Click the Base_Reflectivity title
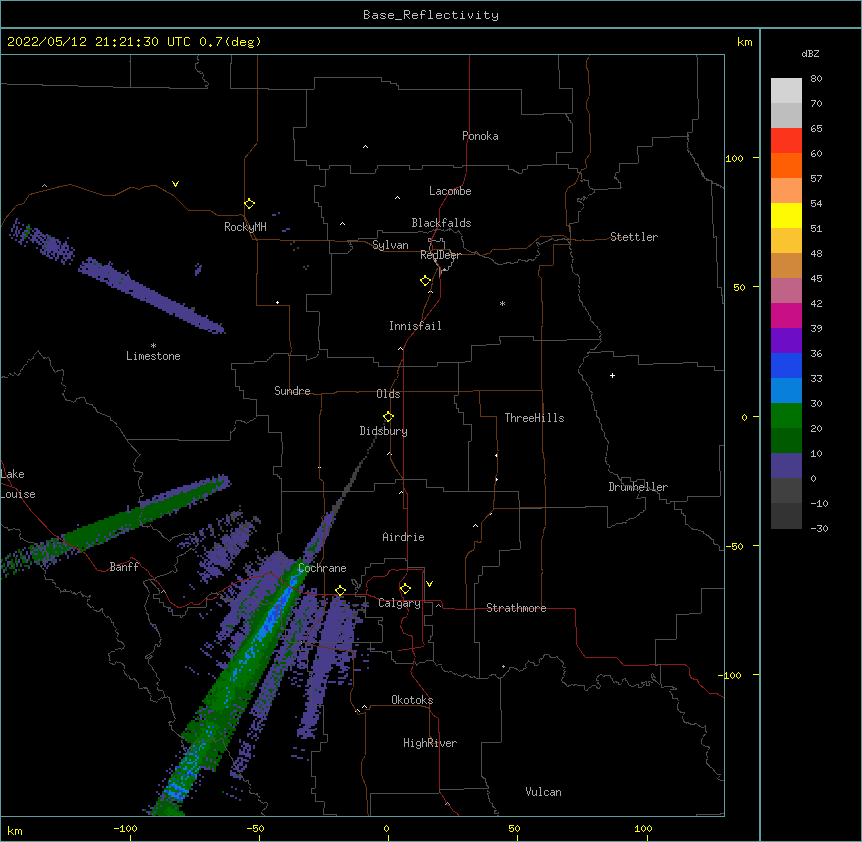This screenshot has width=862, height=842. tap(431, 15)
